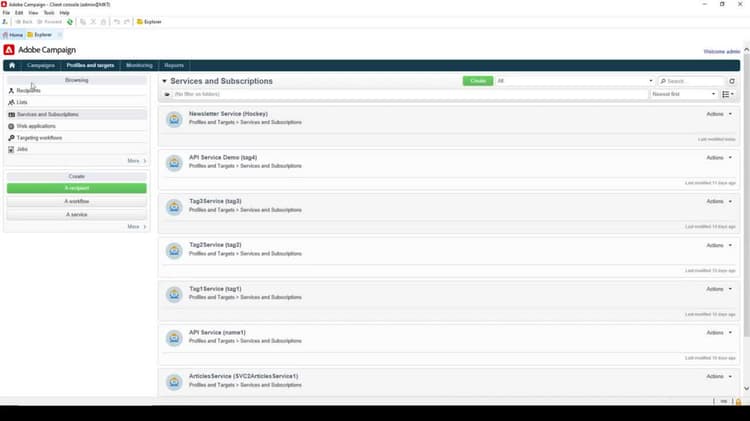This screenshot has width=750, height=421.
Task: Switch to the Home tab
Action: click(13, 35)
